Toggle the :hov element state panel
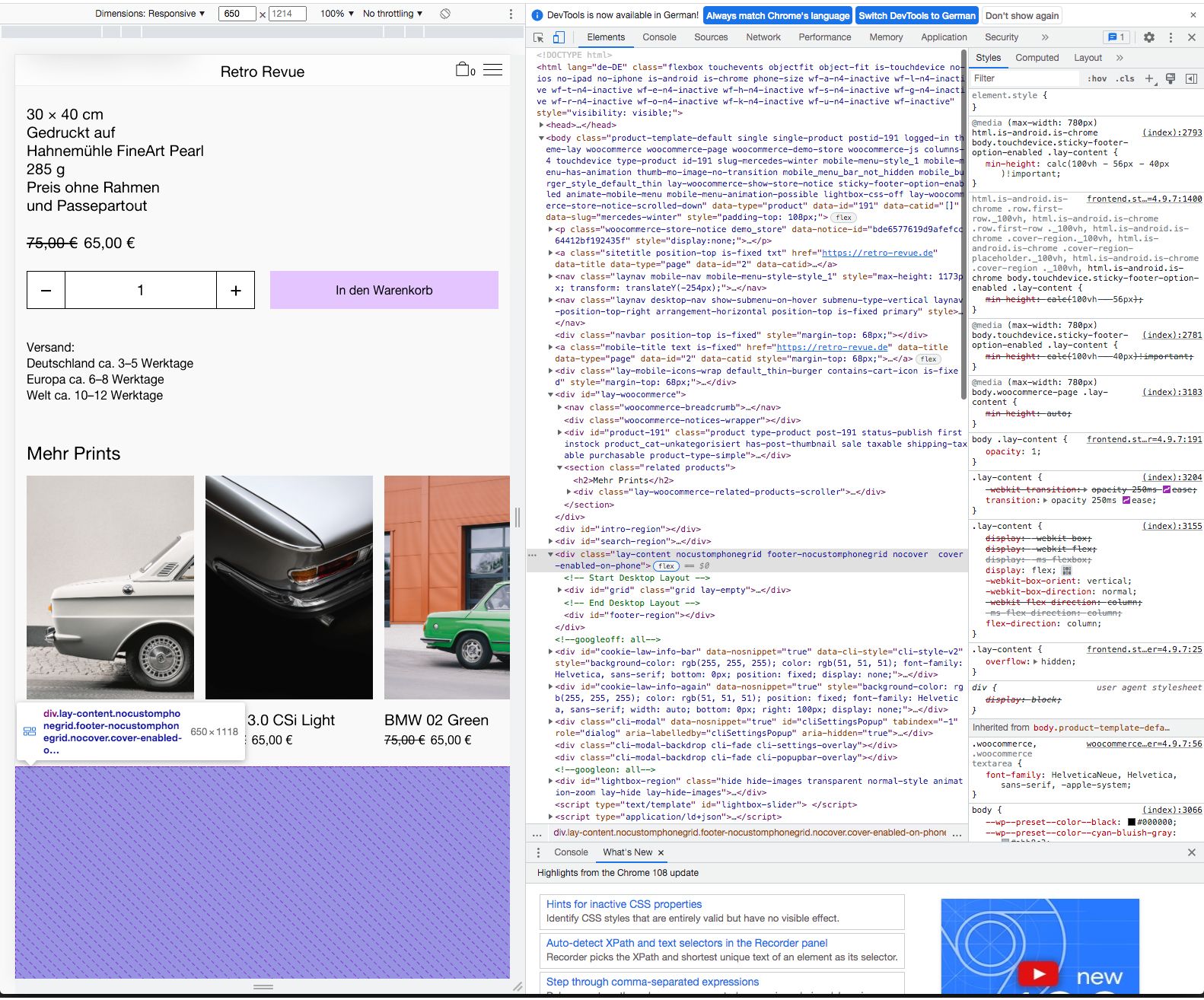The height and width of the screenshot is (1000, 1204). [x=1097, y=78]
